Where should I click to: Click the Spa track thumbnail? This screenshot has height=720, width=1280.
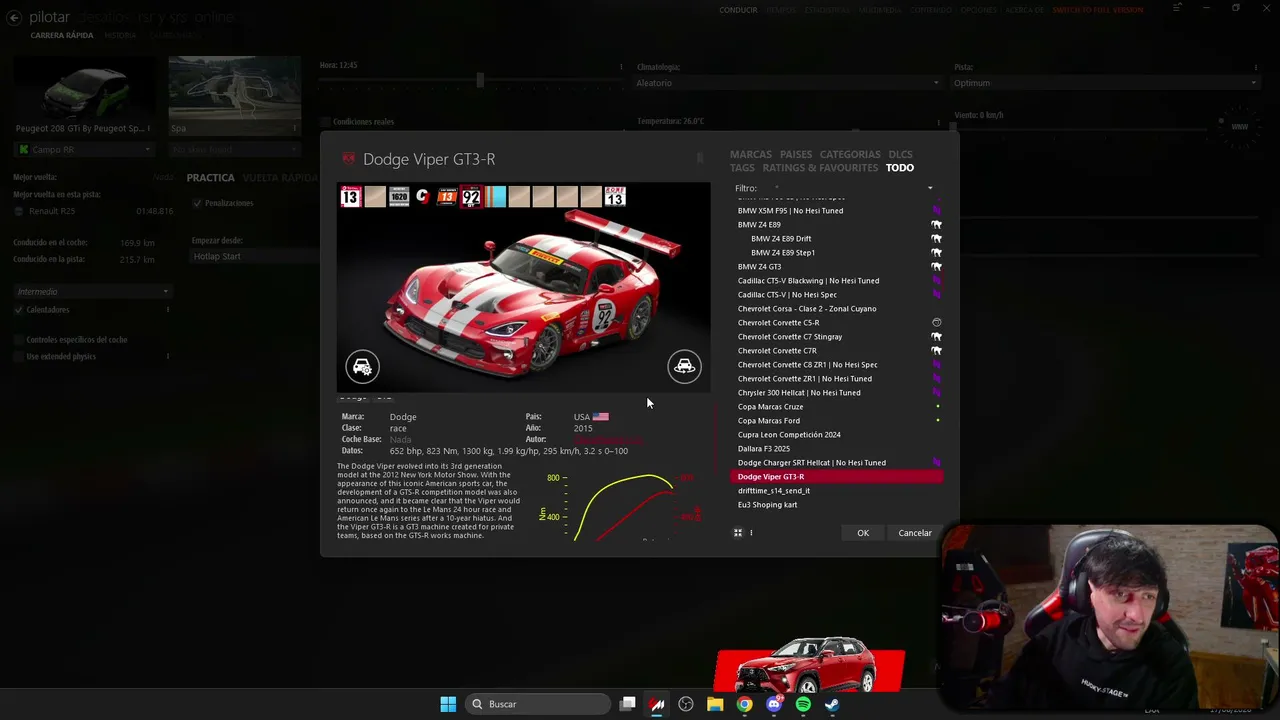pyautogui.click(x=235, y=94)
